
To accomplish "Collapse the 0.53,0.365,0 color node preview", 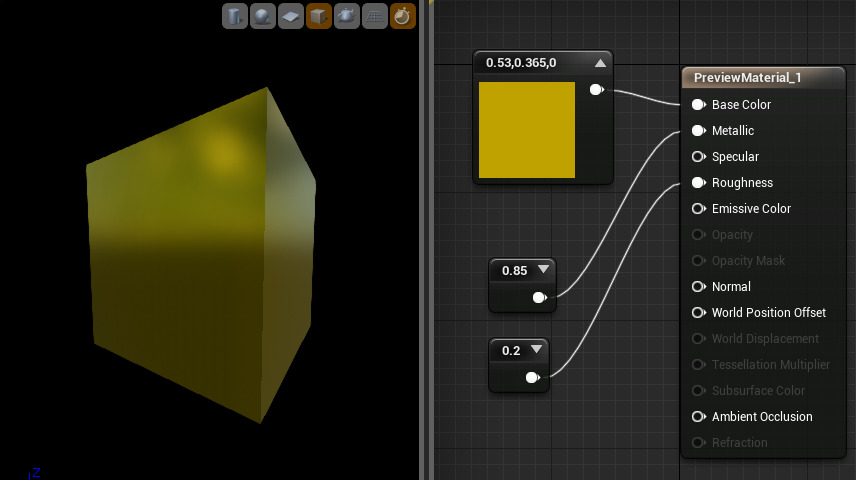I will (600, 63).
